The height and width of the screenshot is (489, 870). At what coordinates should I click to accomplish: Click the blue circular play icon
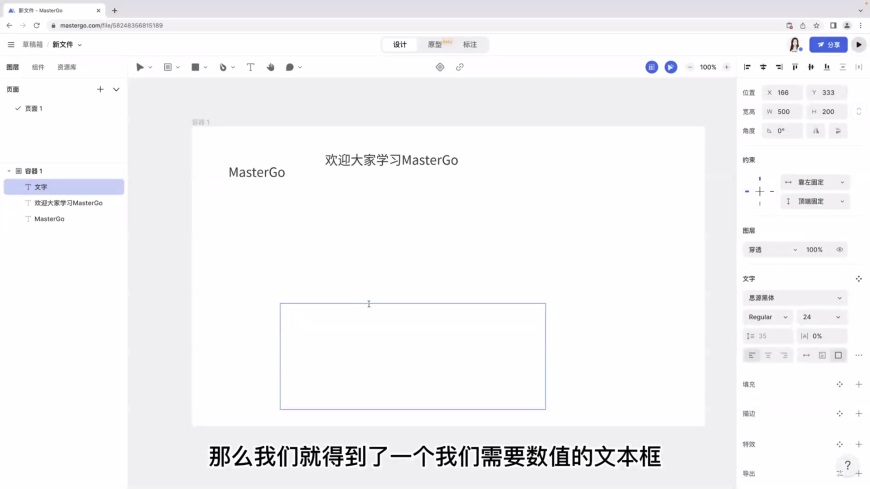(x=671, y=67)
